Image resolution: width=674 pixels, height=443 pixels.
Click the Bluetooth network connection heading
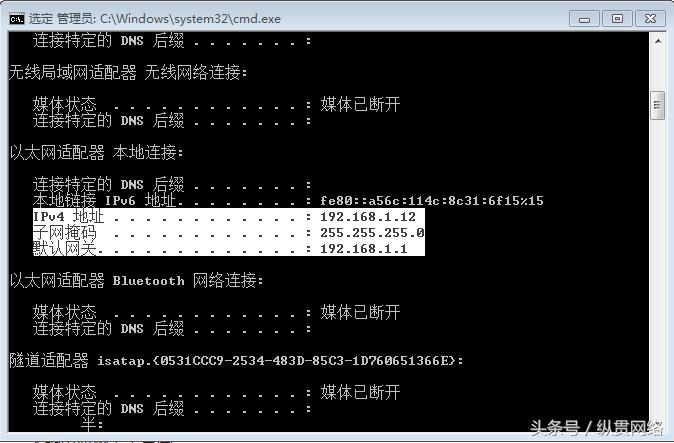point(137,281)
